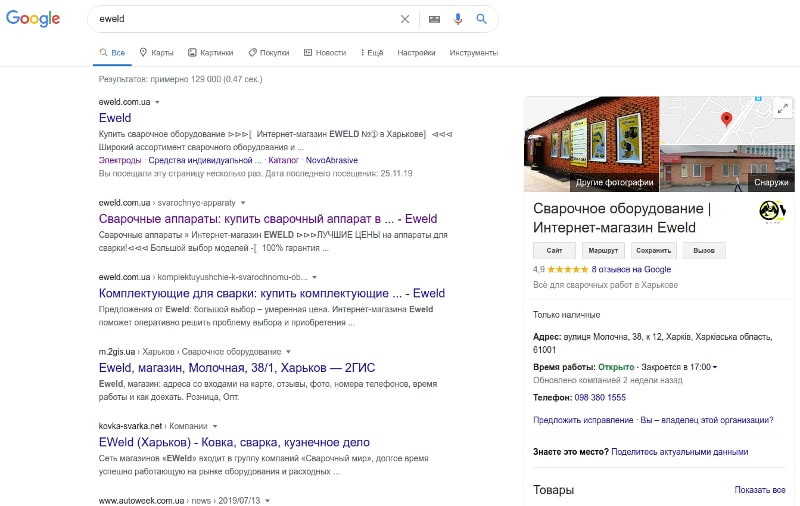The image size is (800, 506).
Task: Expand dropdown arrow next to eweld.com.ua
Action: [x=157, y=102]
